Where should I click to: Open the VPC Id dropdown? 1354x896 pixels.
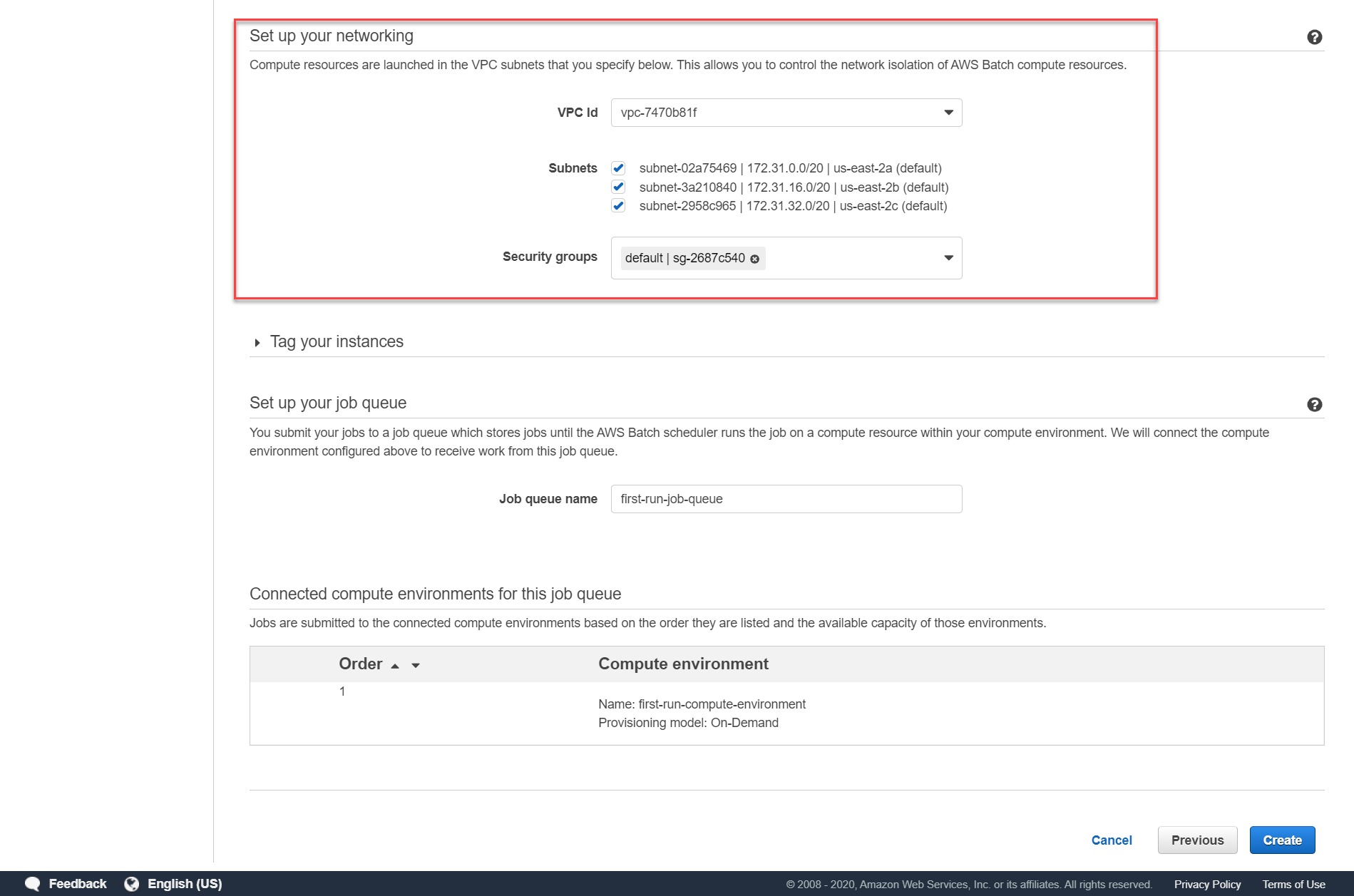786,113
